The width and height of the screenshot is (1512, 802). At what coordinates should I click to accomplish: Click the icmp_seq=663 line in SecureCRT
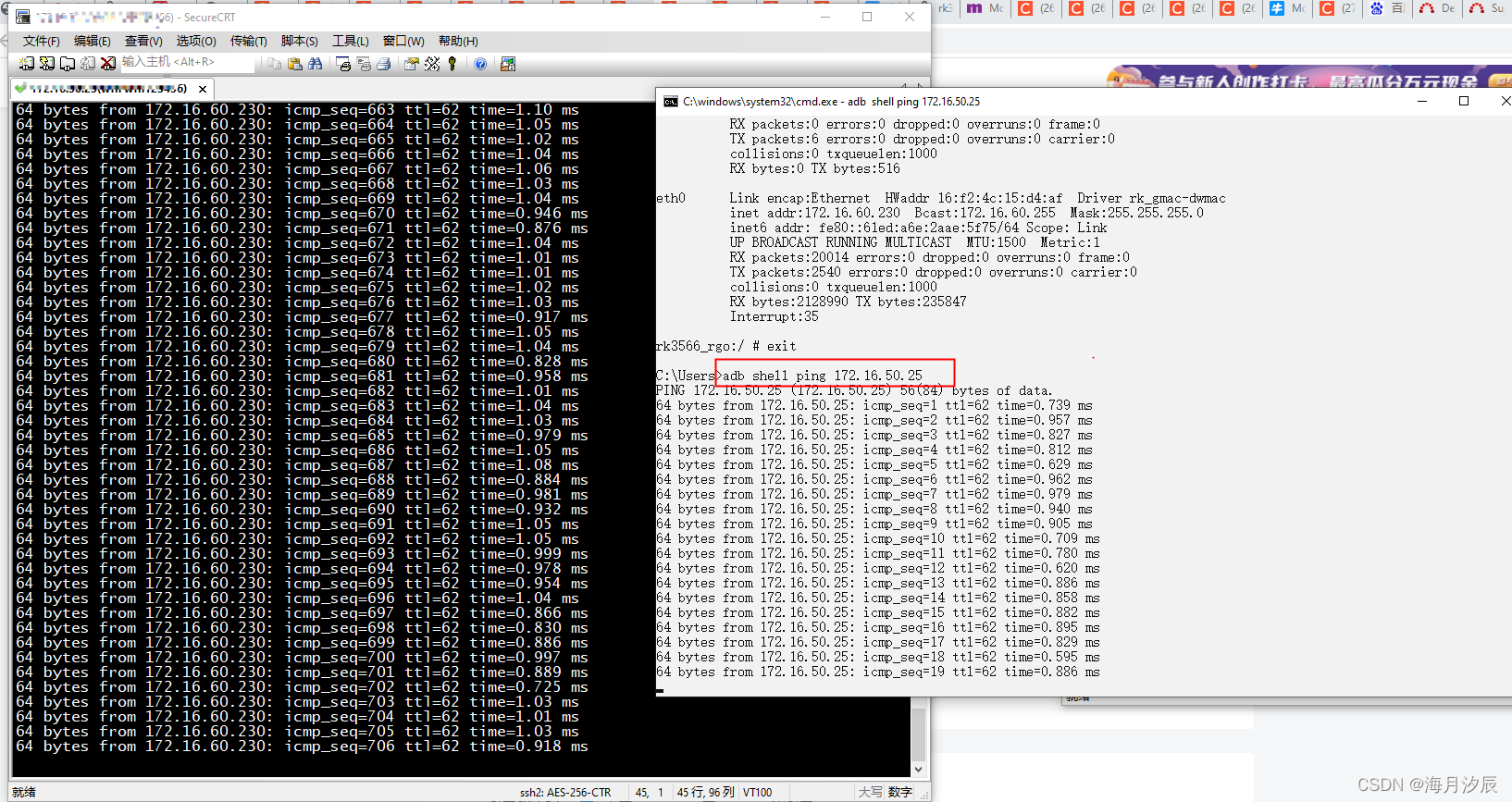297,109
